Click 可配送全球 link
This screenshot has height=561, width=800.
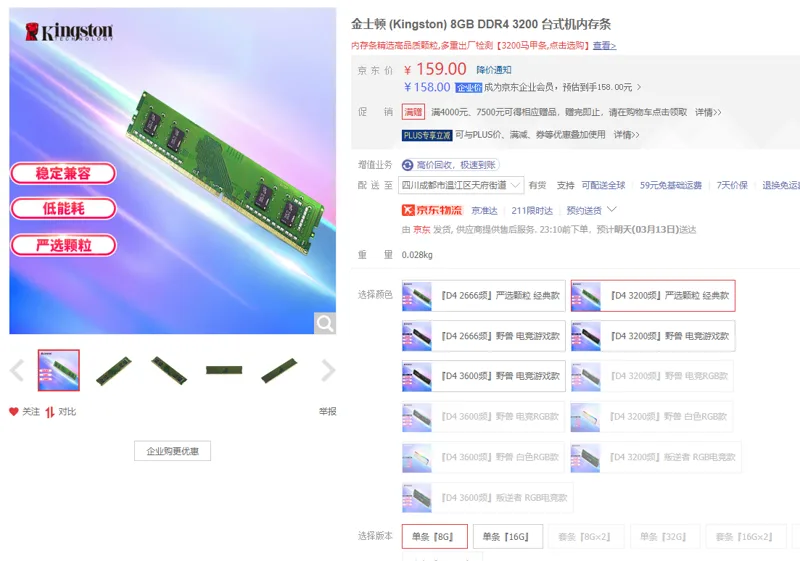[604, 185]
